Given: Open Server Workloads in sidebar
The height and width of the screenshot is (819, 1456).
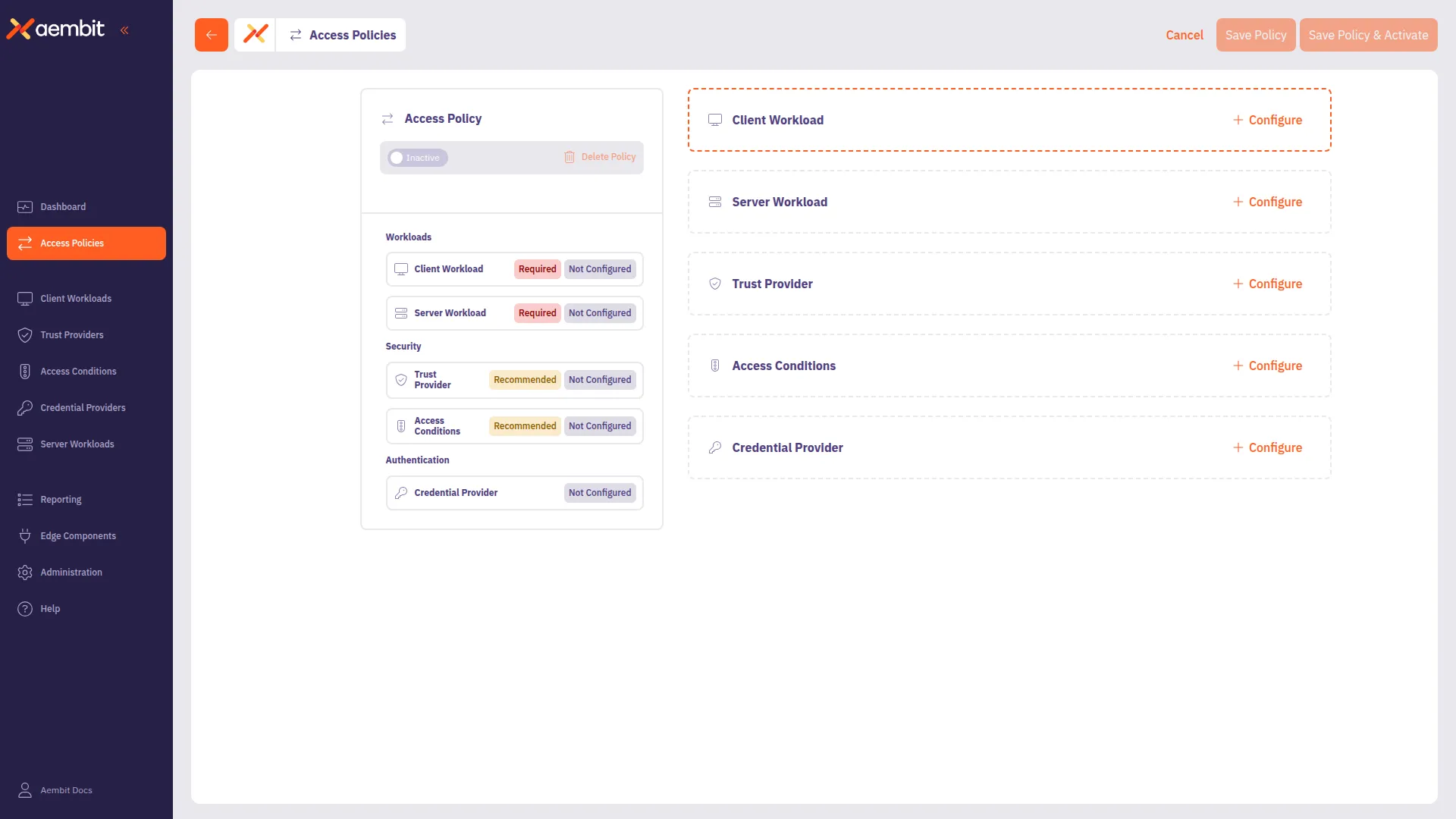Looking at the screenshot, I should click(x=86, y=444).
